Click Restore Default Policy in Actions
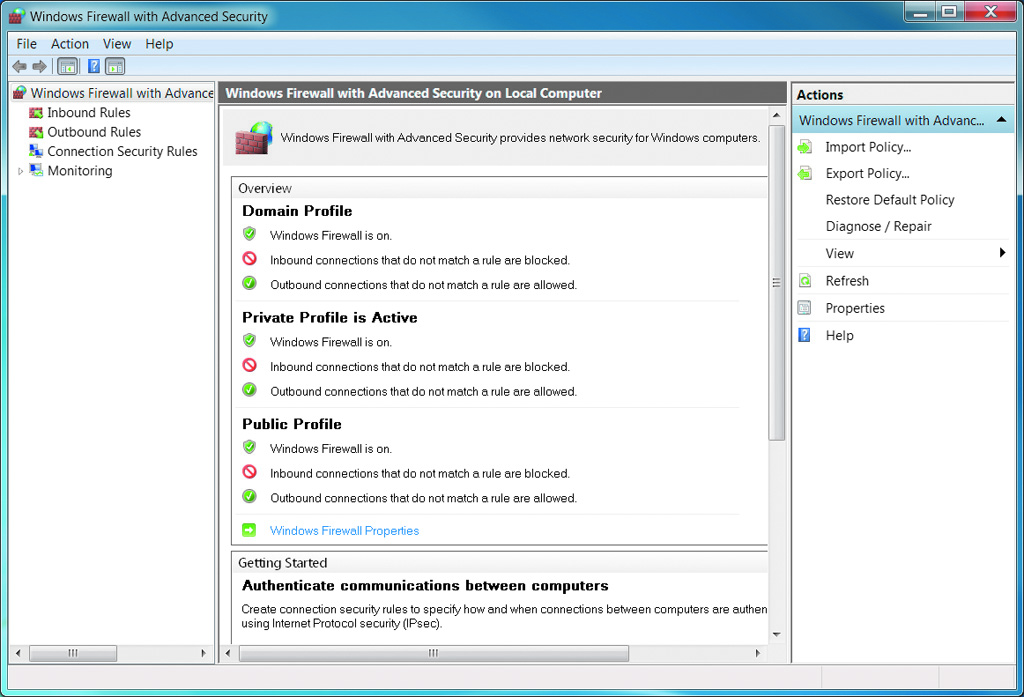This screenshot has height=697, width=1024. pos(889,200)
